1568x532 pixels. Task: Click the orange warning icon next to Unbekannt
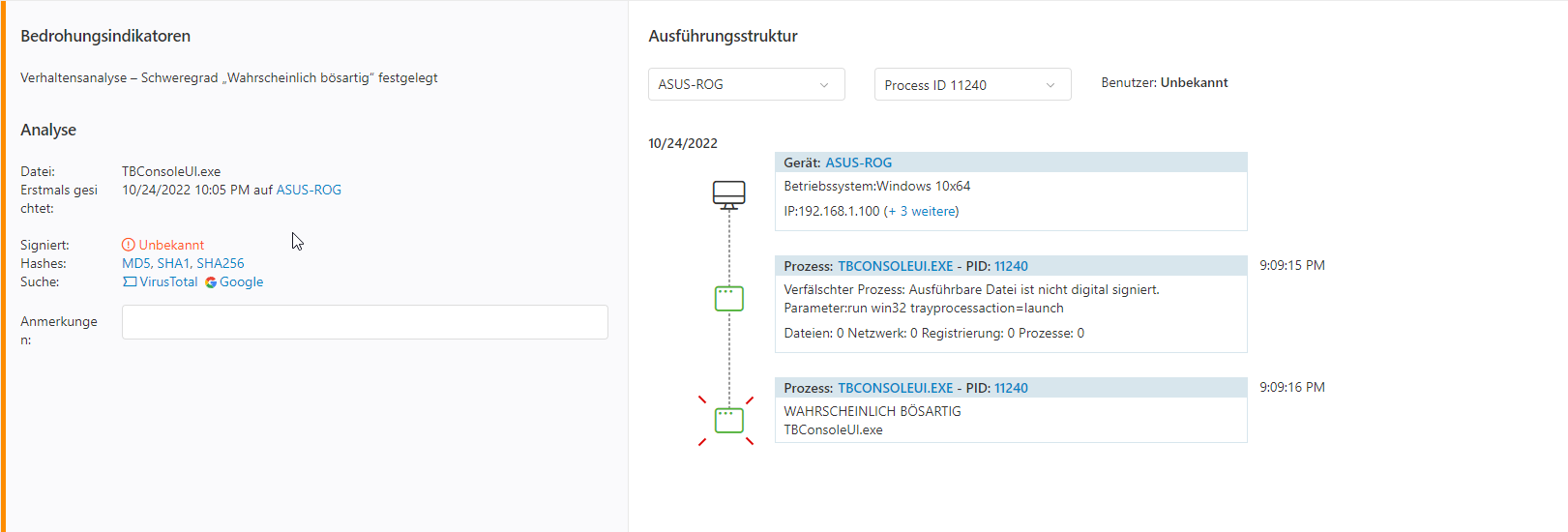click(x=129, y=245)
